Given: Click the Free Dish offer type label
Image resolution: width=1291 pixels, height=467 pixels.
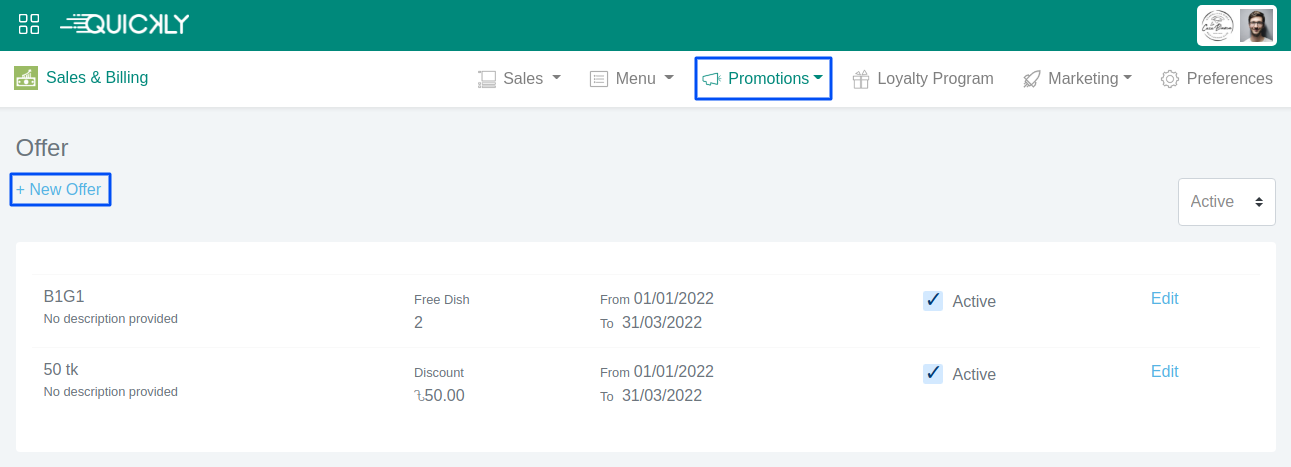Looking at the screenshot, I should click(442, 299).
